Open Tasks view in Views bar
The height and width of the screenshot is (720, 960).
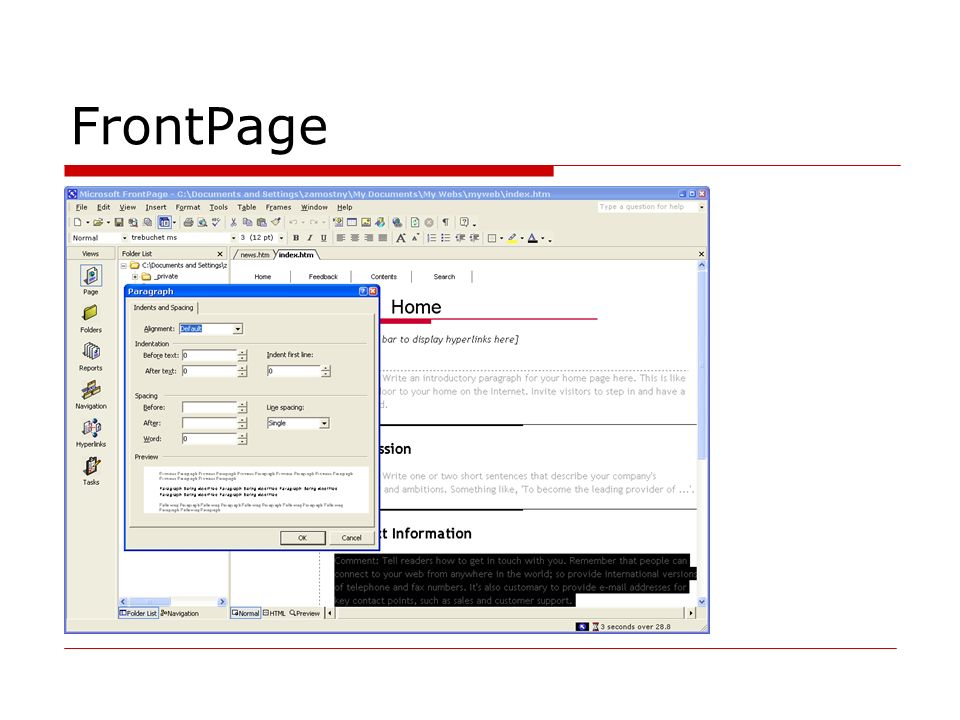coord(91,471)
